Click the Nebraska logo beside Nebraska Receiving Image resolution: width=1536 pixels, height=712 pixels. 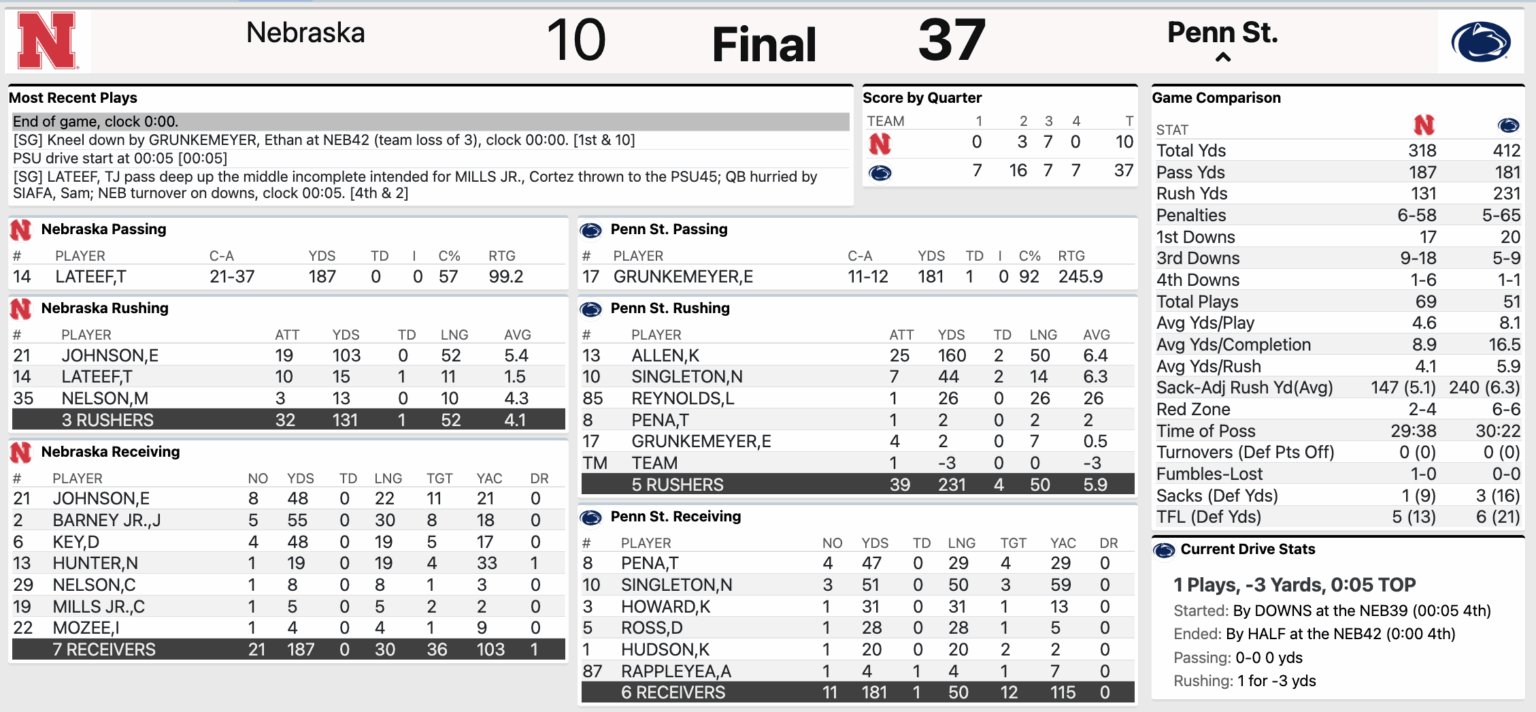(x=20, y=451)
